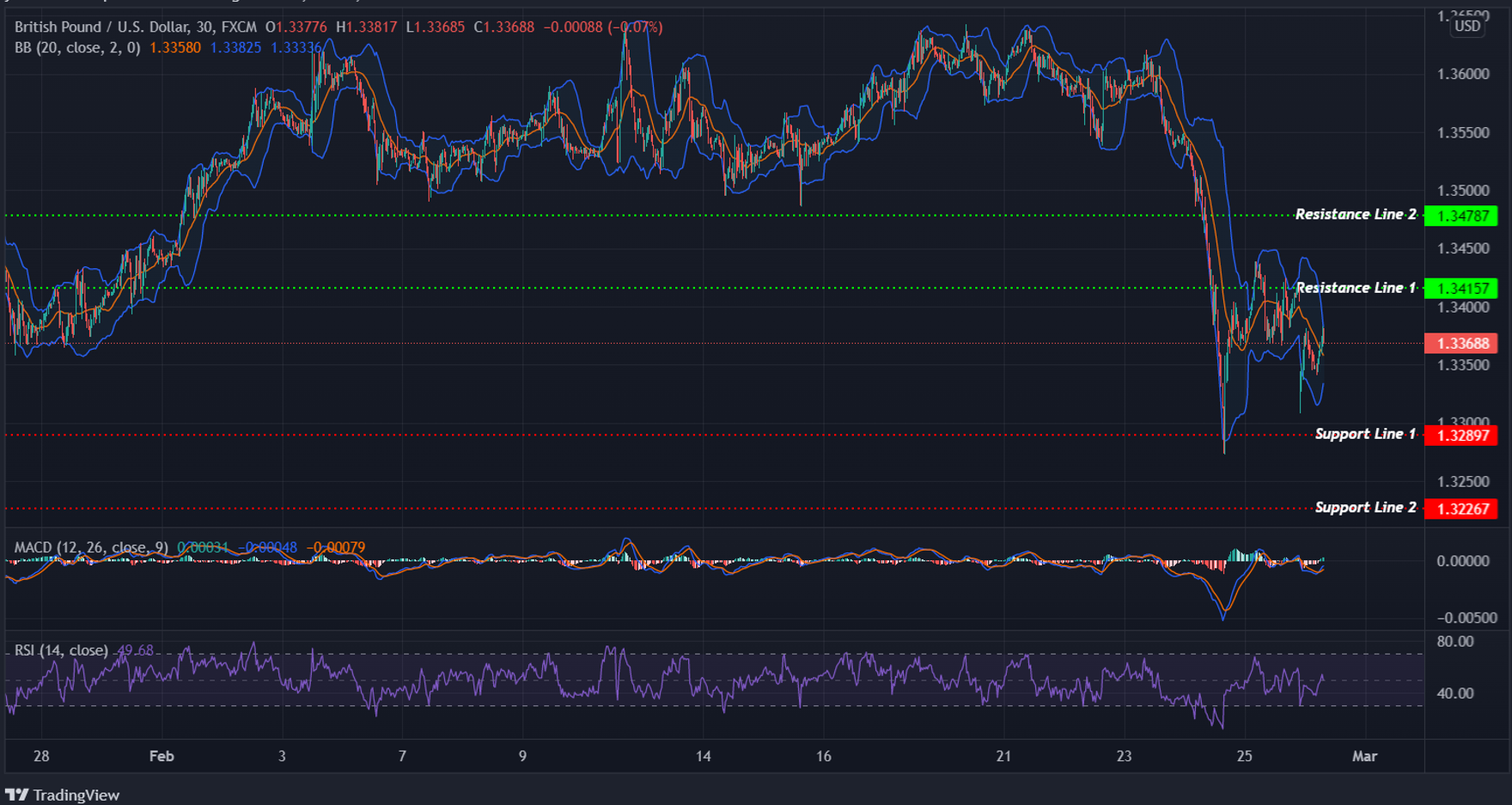
Task: Click the Mar label on the time axis
Action: tap(1366, 757)
